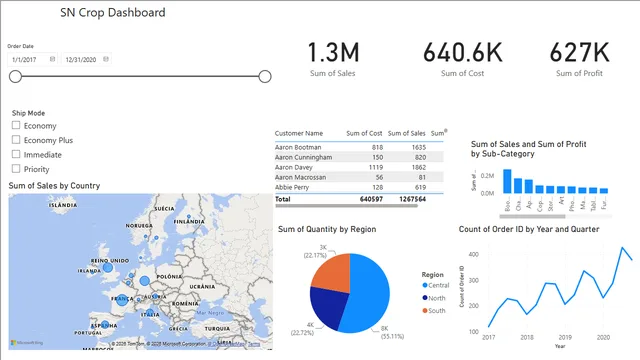
Task: Grab the left handle of Order Date slider
Action: (x=16, y=76)
